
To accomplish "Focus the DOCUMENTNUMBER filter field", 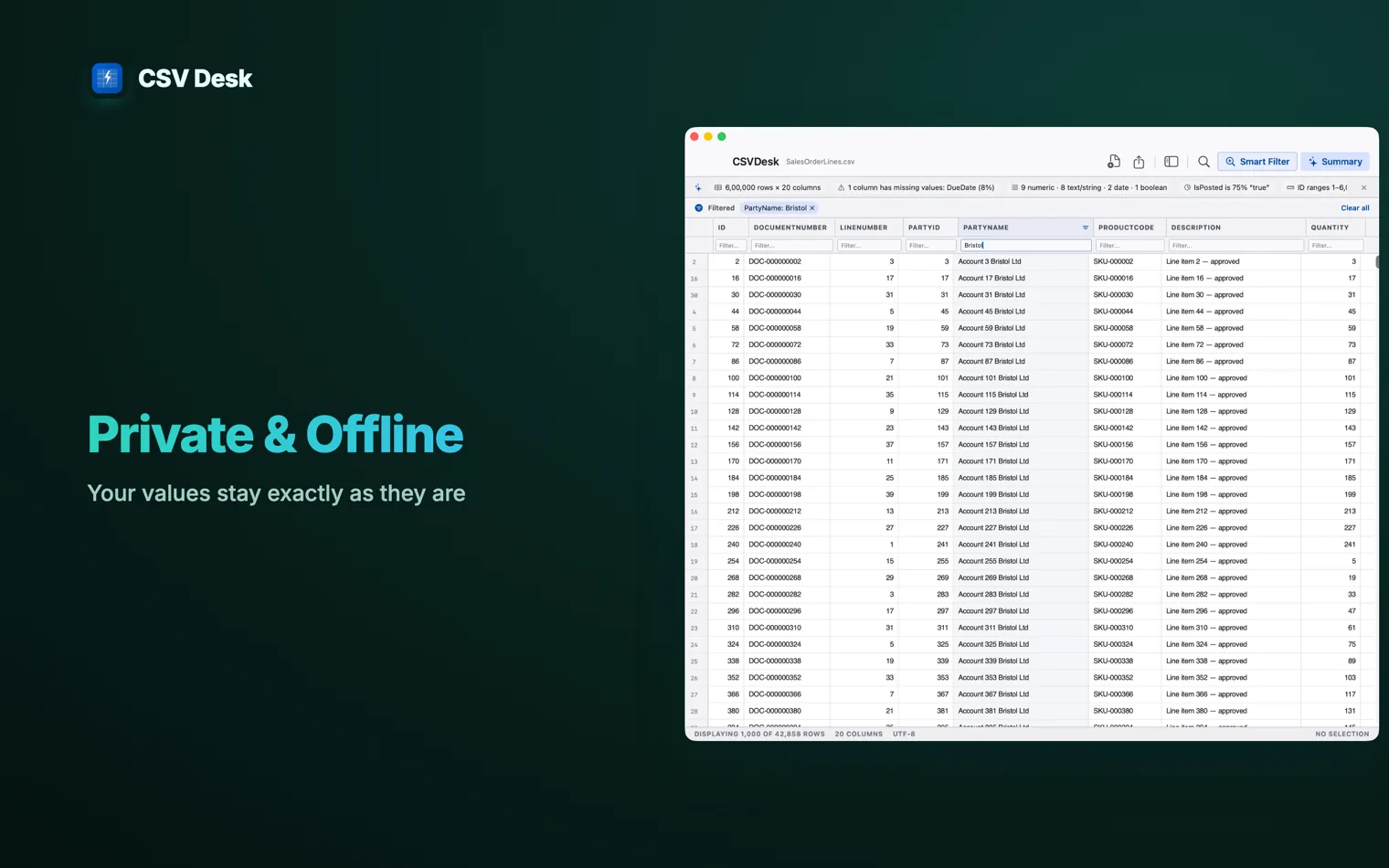I will [x=791, y=245].
